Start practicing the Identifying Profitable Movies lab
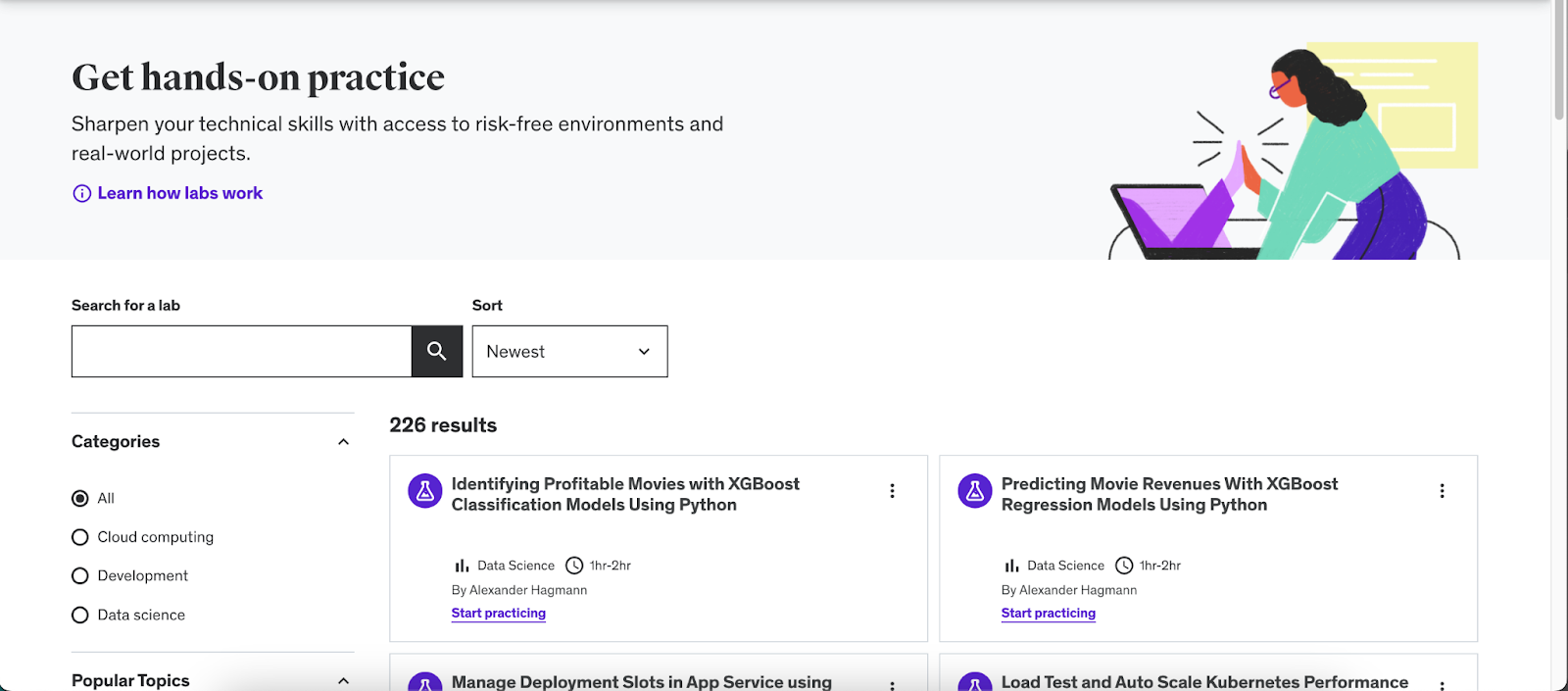The image size is (1568, 691). point(499,614)
